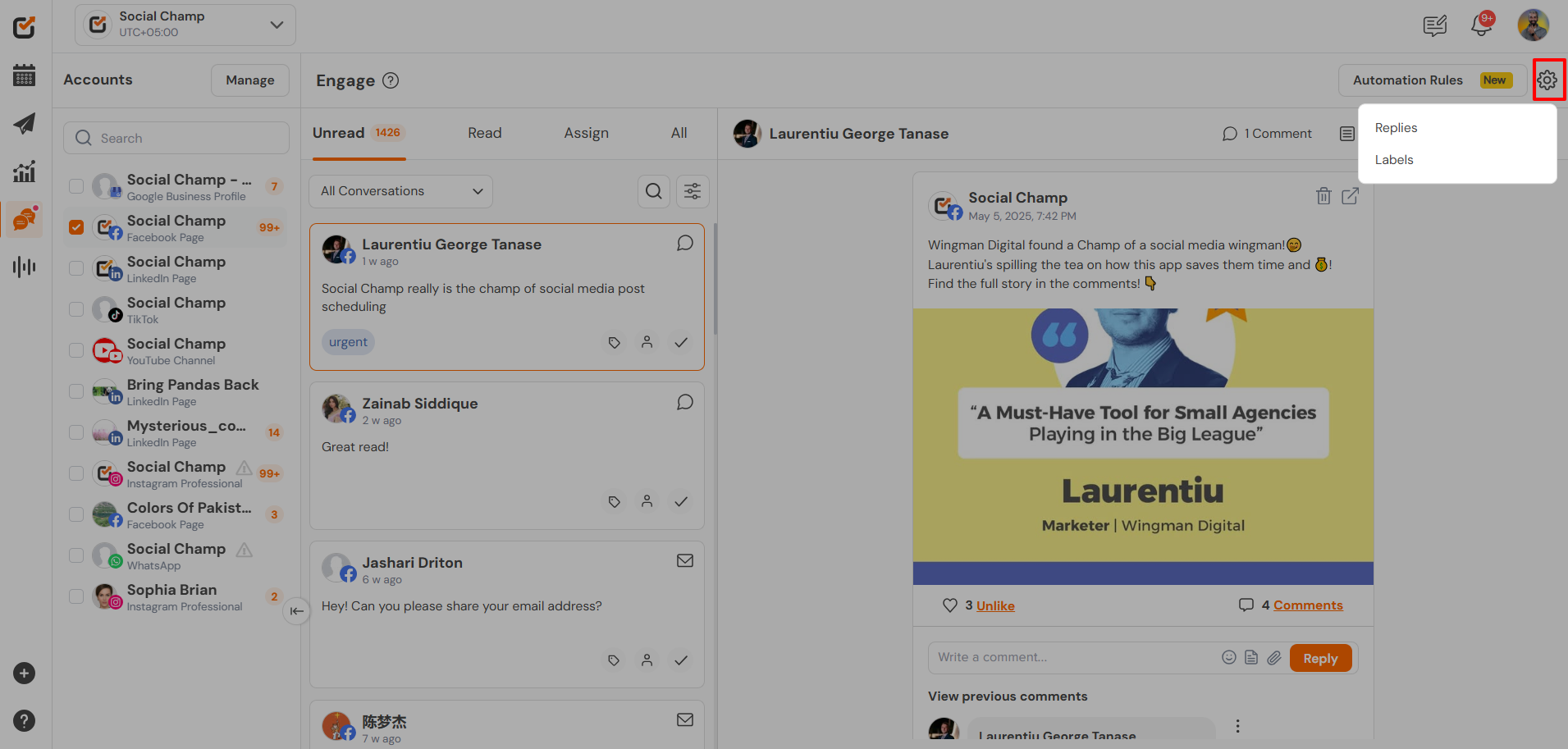Assign Laurentiu conversation to a user
The height and width of the screenshot is (749, 1568).
tap(647, 342)
